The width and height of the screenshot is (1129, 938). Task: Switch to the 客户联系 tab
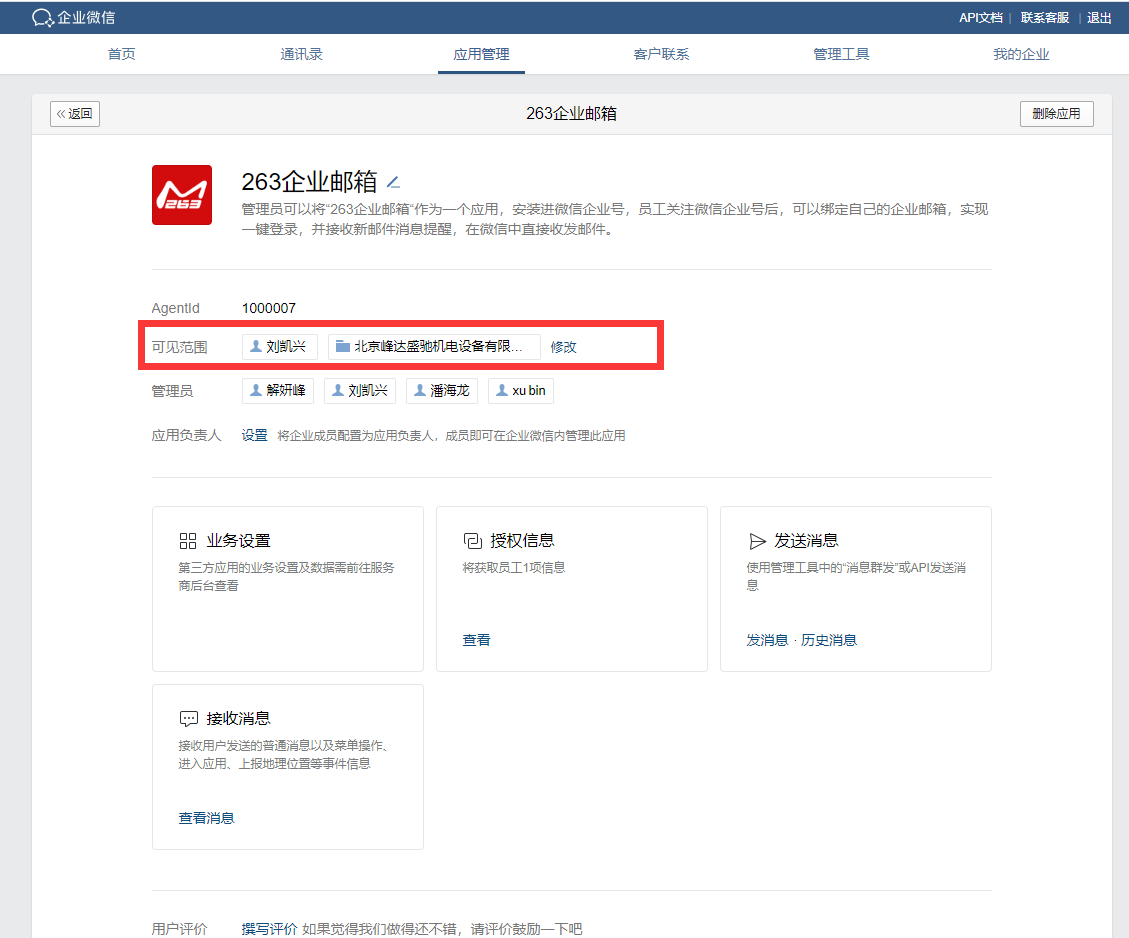click(662, 54)
